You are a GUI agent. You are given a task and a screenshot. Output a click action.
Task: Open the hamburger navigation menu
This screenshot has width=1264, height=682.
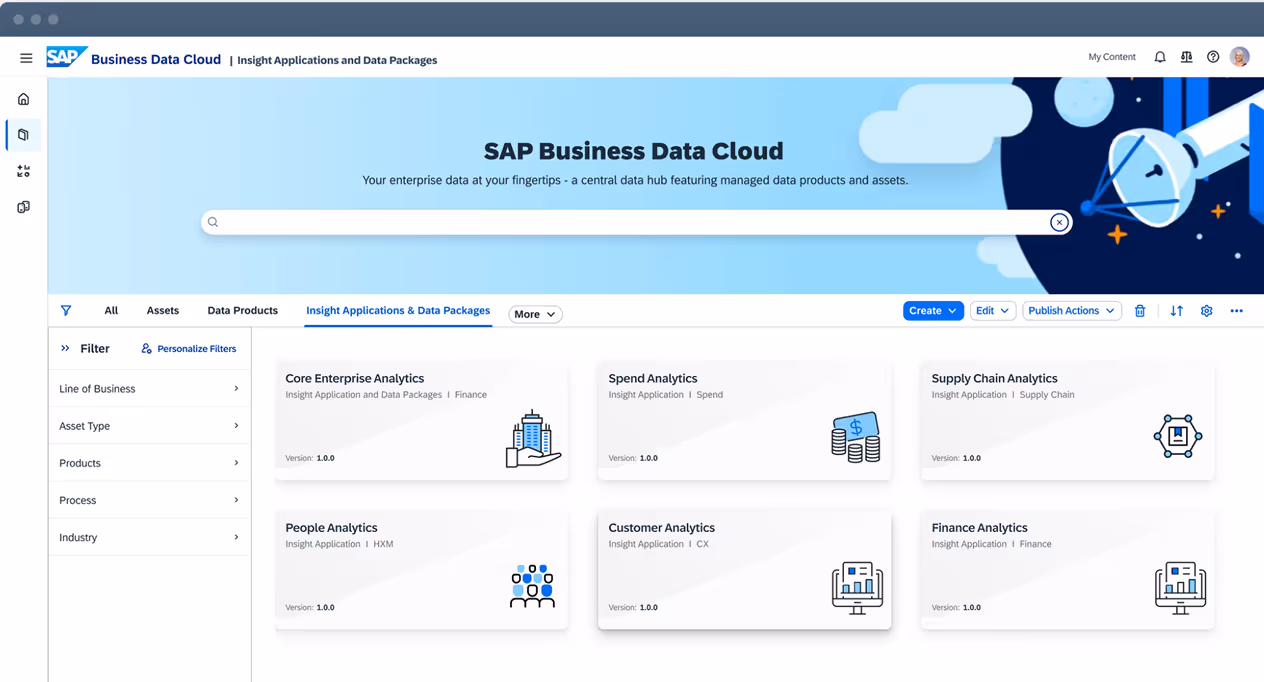26,58
